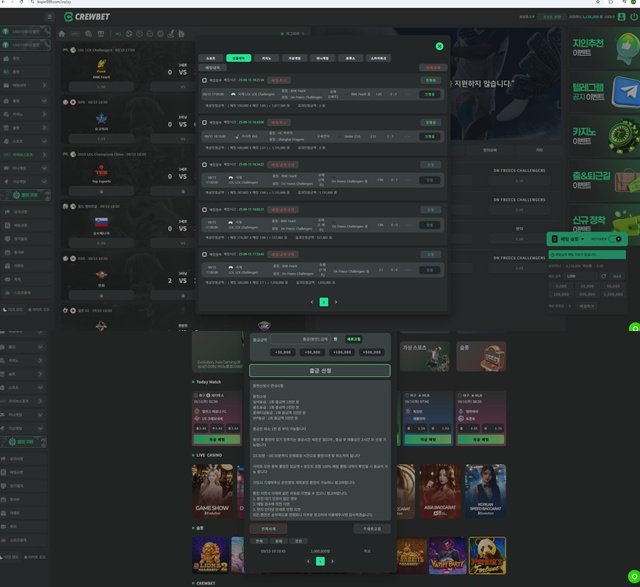The image size is (640, 587).
Task: Tick the first bet record checkbox
Action: pyautogui.click(x=205, y=80)
